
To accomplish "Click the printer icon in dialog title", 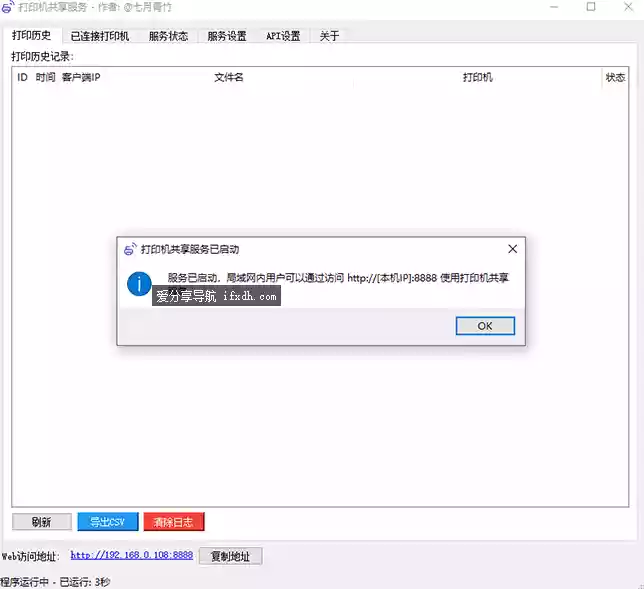I will click(130, 249).
